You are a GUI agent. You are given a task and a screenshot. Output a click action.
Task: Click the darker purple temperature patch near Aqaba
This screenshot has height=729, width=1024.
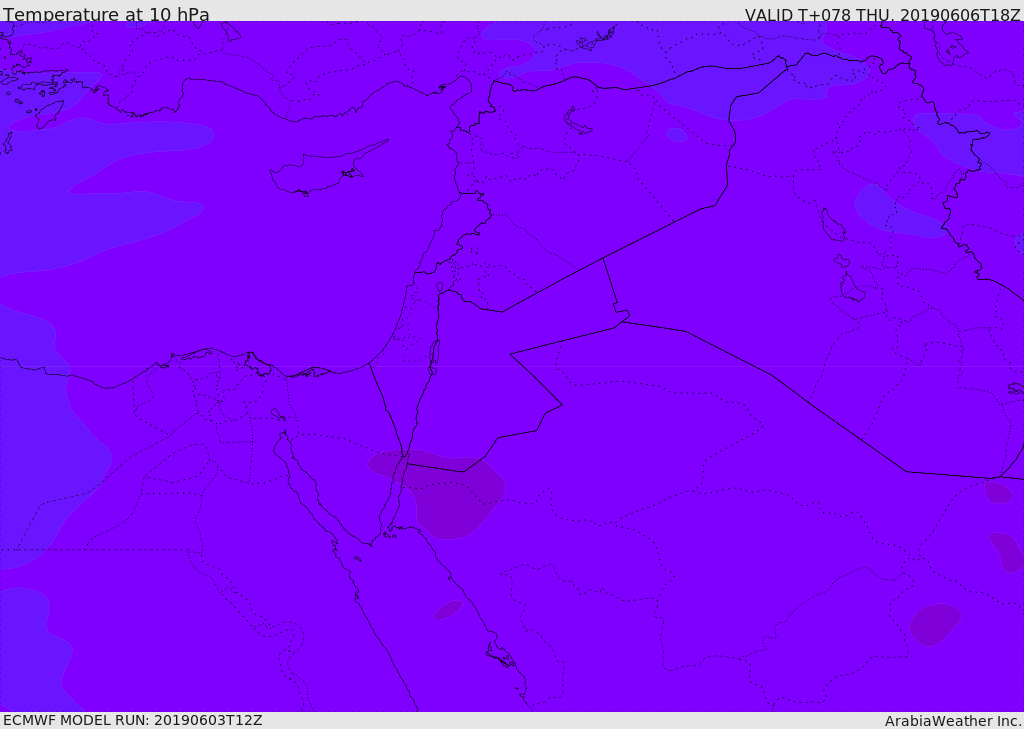coord(436,493)
